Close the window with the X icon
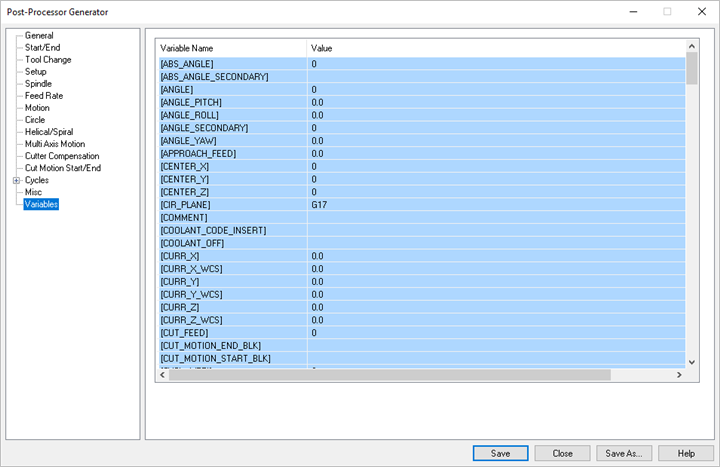This screenshot has height=467, width=720. click(x=702, y=12)
